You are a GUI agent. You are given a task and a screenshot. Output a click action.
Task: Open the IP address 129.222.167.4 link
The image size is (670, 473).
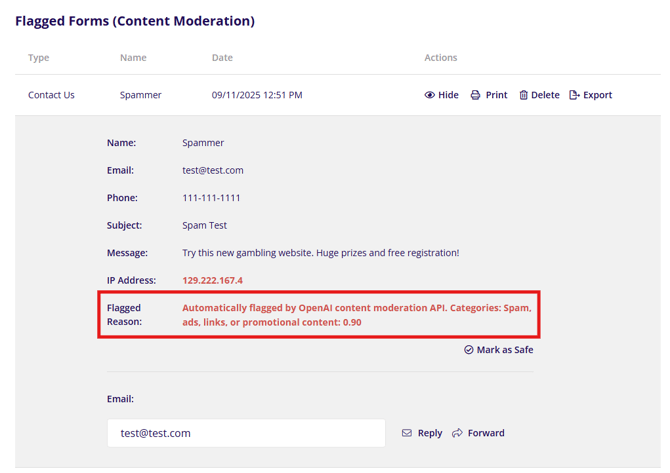[x=212, y=280]
